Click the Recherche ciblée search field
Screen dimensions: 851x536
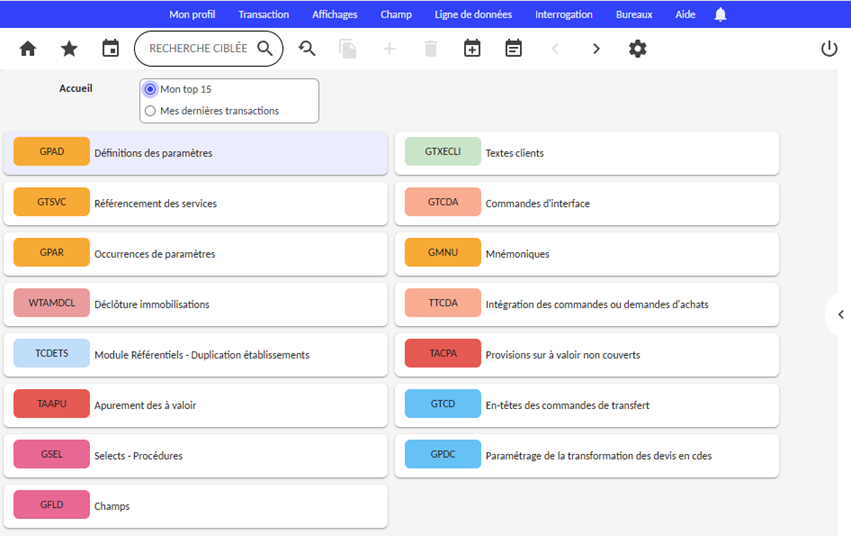click(x=198, y=48)
